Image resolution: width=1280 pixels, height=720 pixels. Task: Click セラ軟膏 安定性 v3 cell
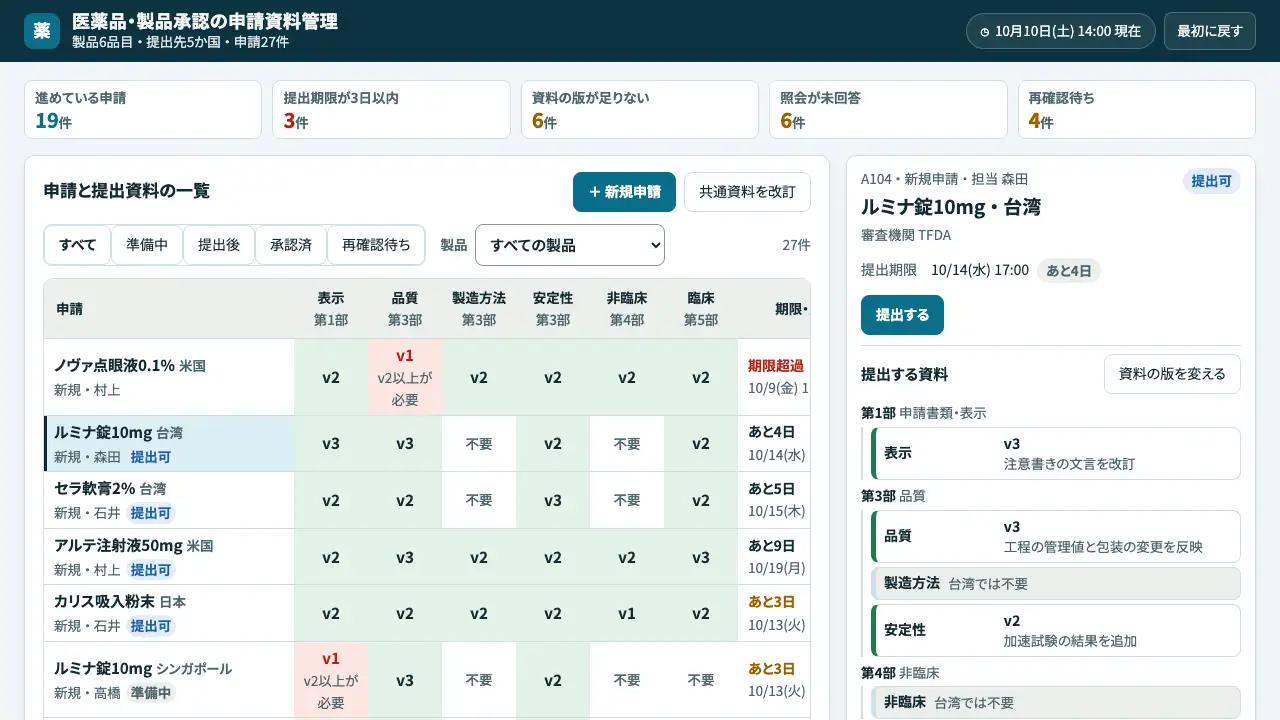(x=553, y=500)
